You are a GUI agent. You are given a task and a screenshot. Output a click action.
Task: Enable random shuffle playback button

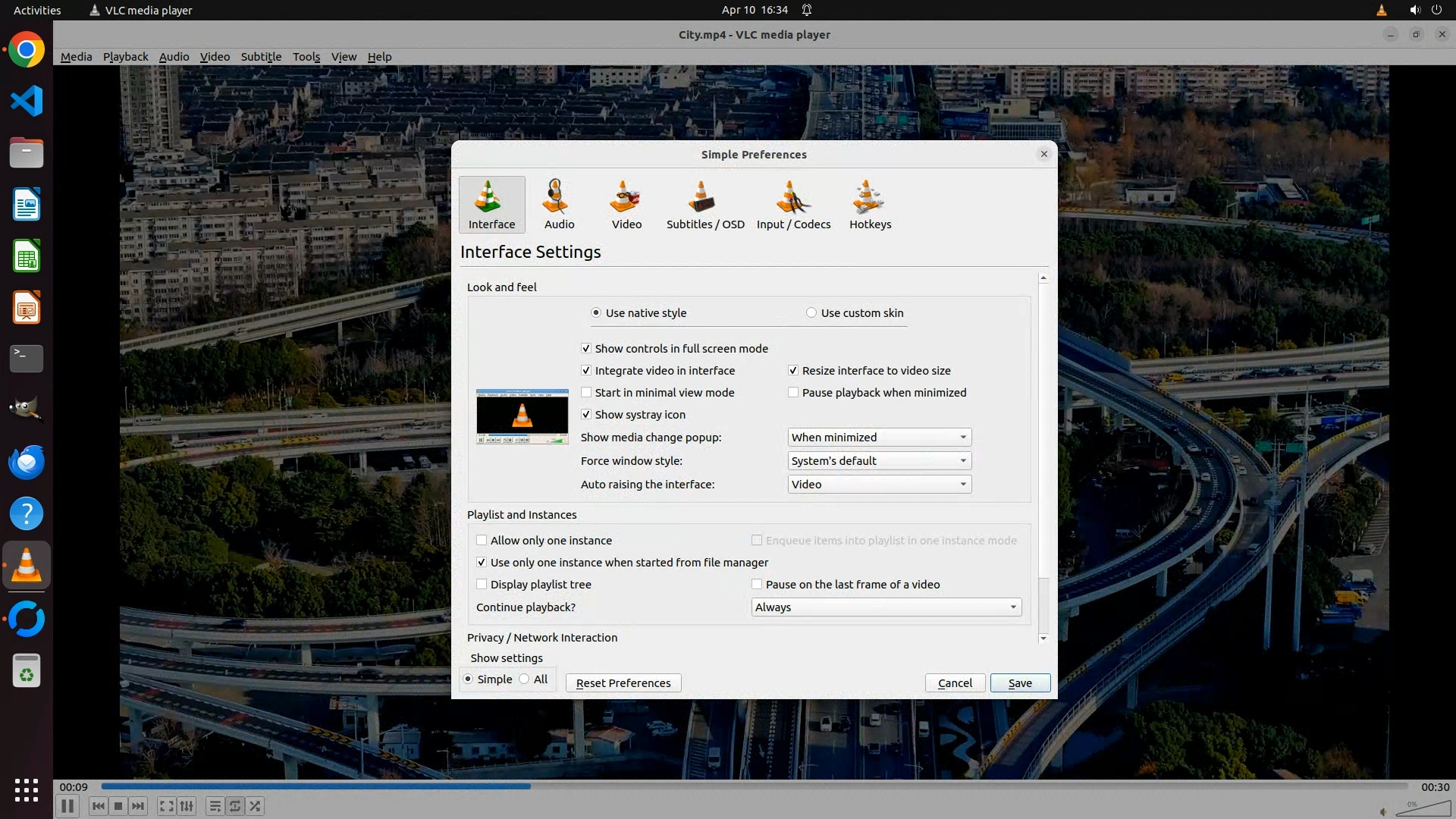[x=256, y=806]
